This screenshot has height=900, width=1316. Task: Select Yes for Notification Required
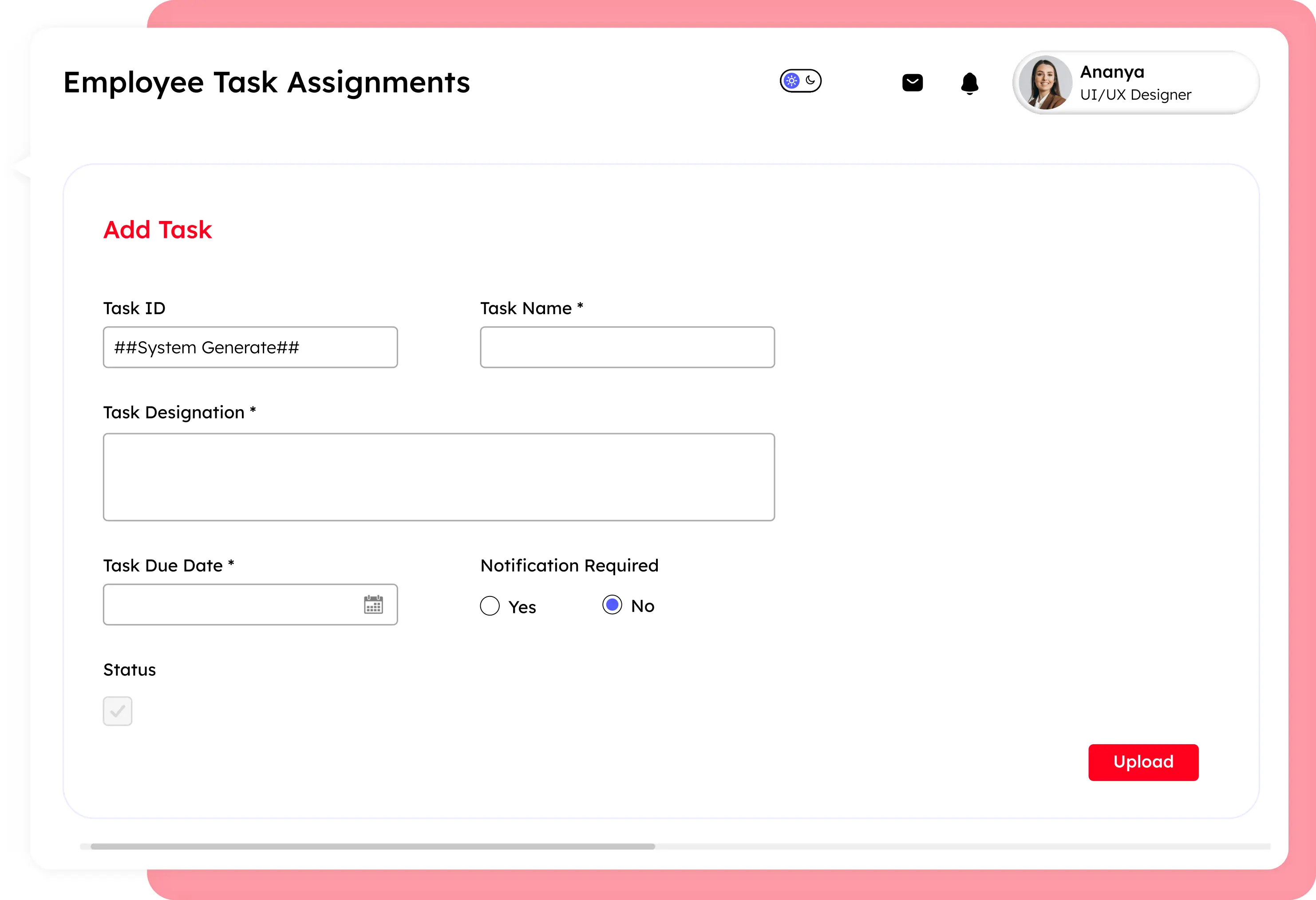pyautogui.click(x=490, y=606)
